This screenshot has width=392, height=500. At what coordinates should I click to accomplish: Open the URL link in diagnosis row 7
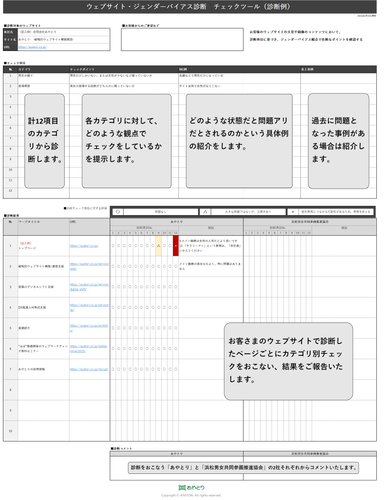89,369
